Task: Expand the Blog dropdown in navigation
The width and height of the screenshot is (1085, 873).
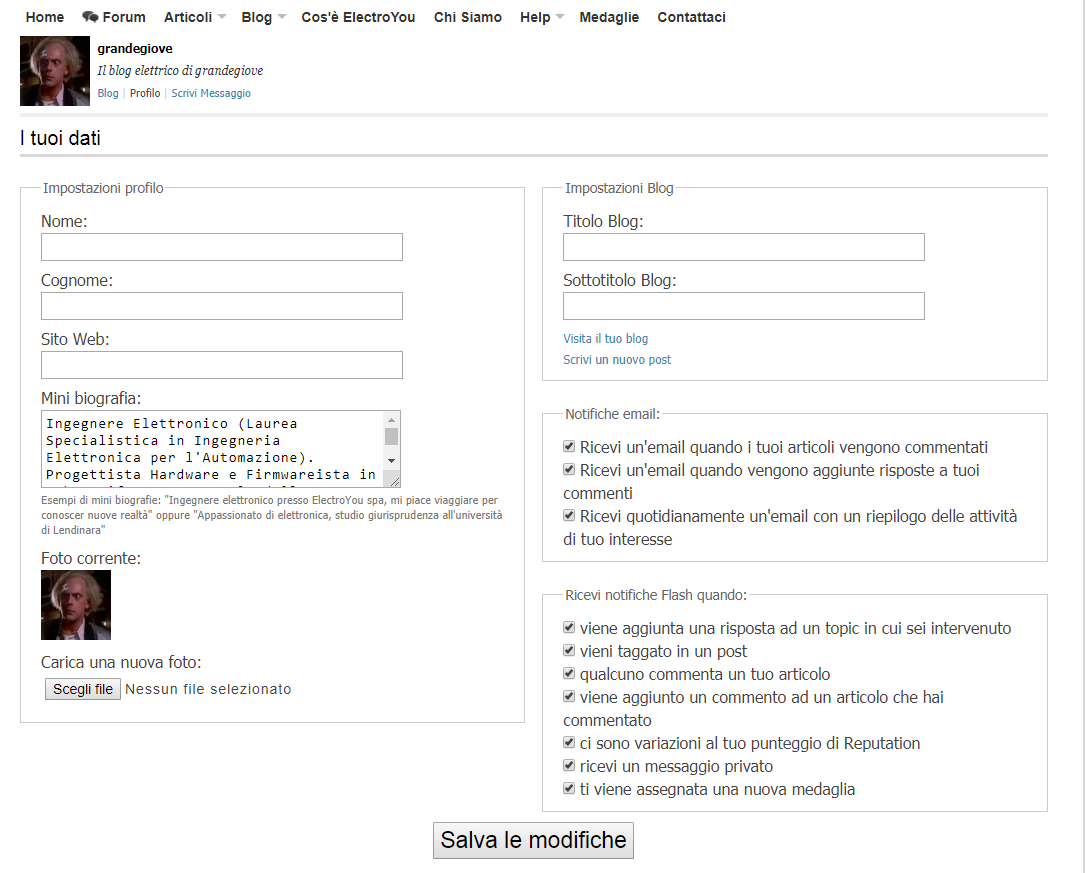Action: (x=264, y=17)
